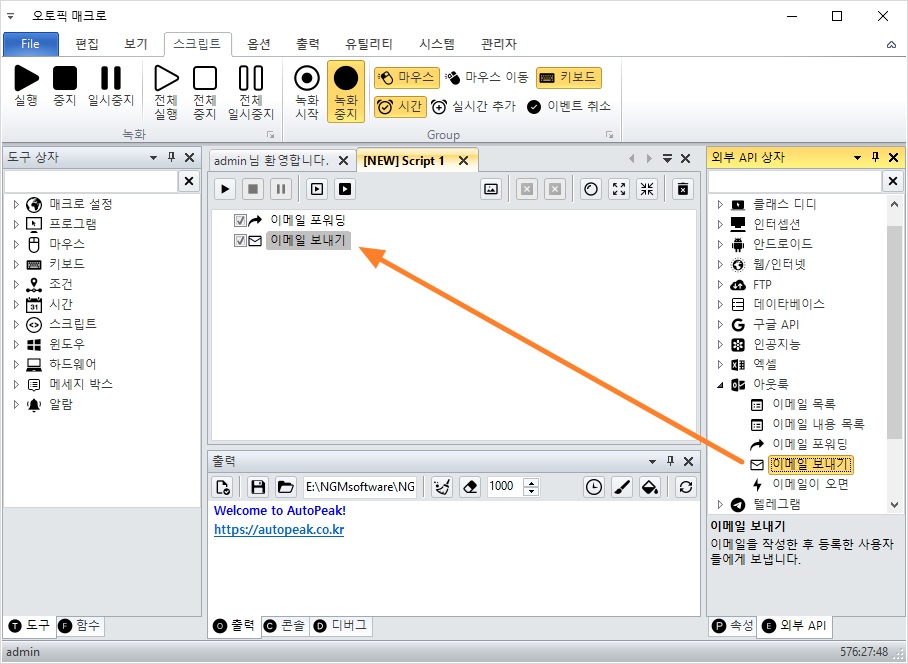This screenshot has width=908, height=664.
Task: Switch to the 콘솔 bottom tab
Action: pyautogui.click(x=285, y=626)
